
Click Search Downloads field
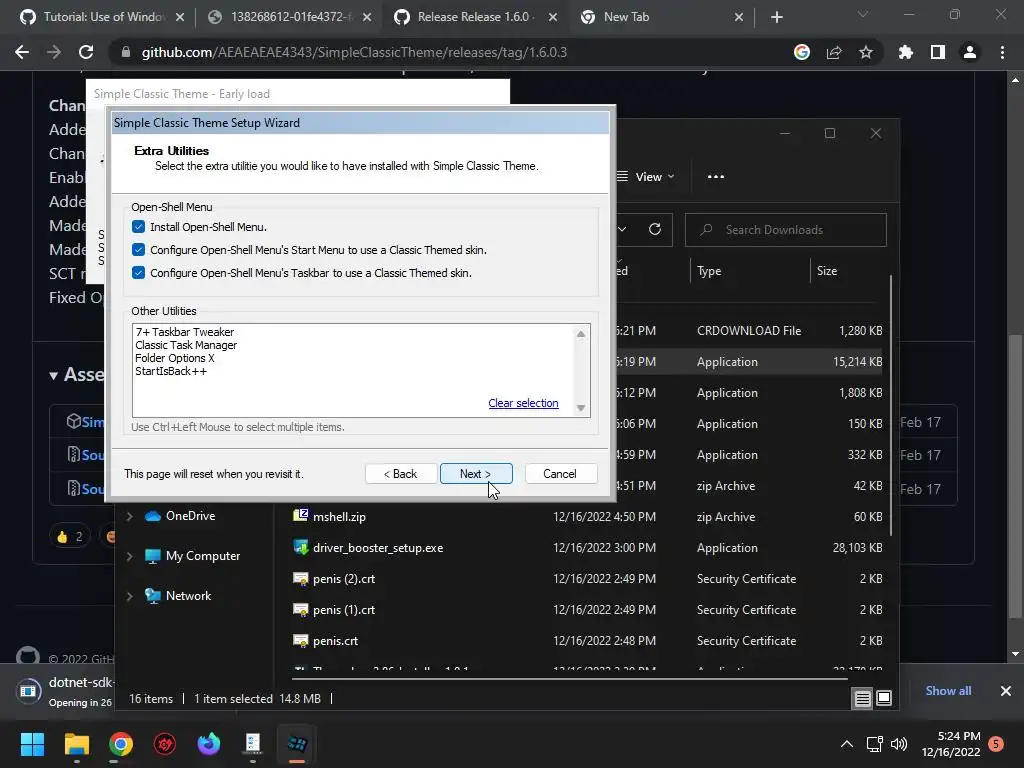[x=786, y=230]
